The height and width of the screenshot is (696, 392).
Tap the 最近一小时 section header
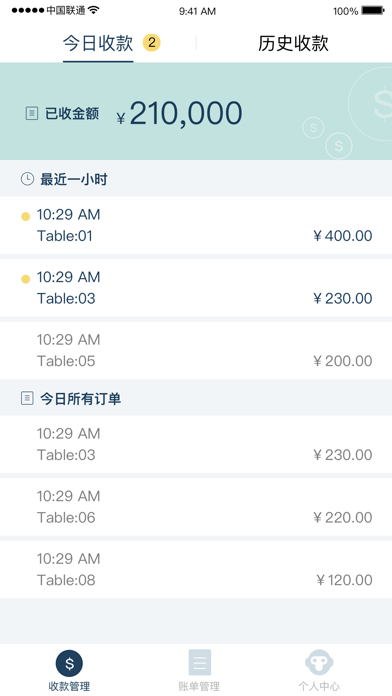(x=196, y=178)
